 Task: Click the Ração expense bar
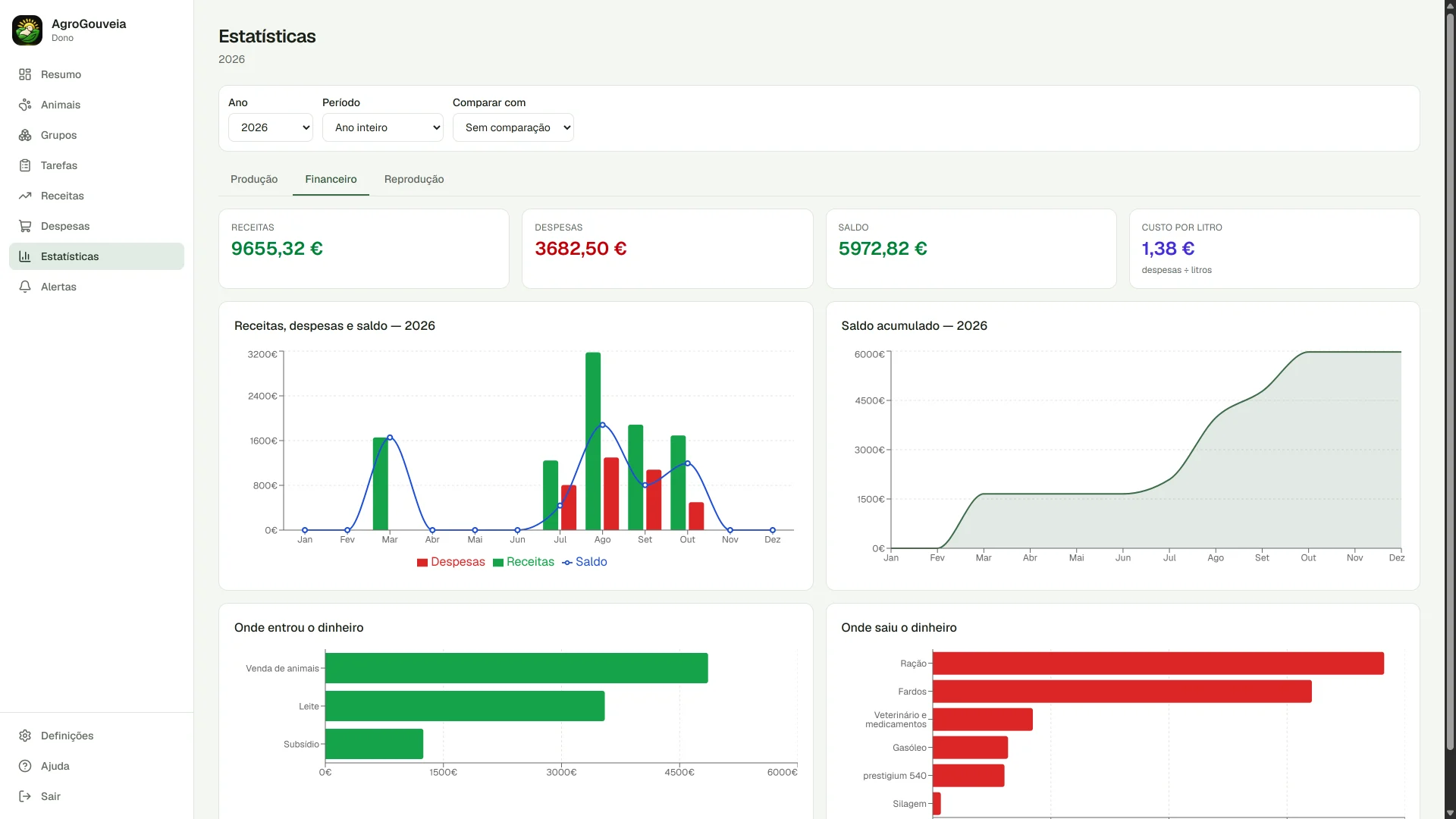[x=1158, y=664]
